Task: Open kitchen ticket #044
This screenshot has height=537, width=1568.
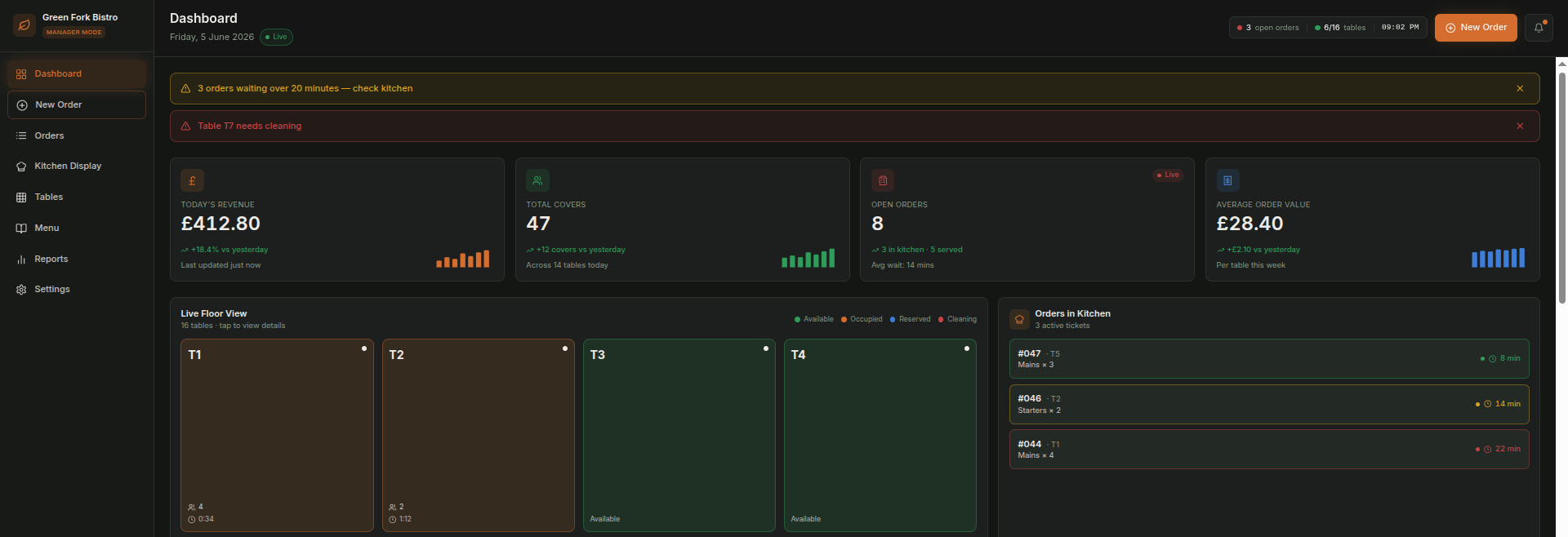Action: coord(1269,449)
